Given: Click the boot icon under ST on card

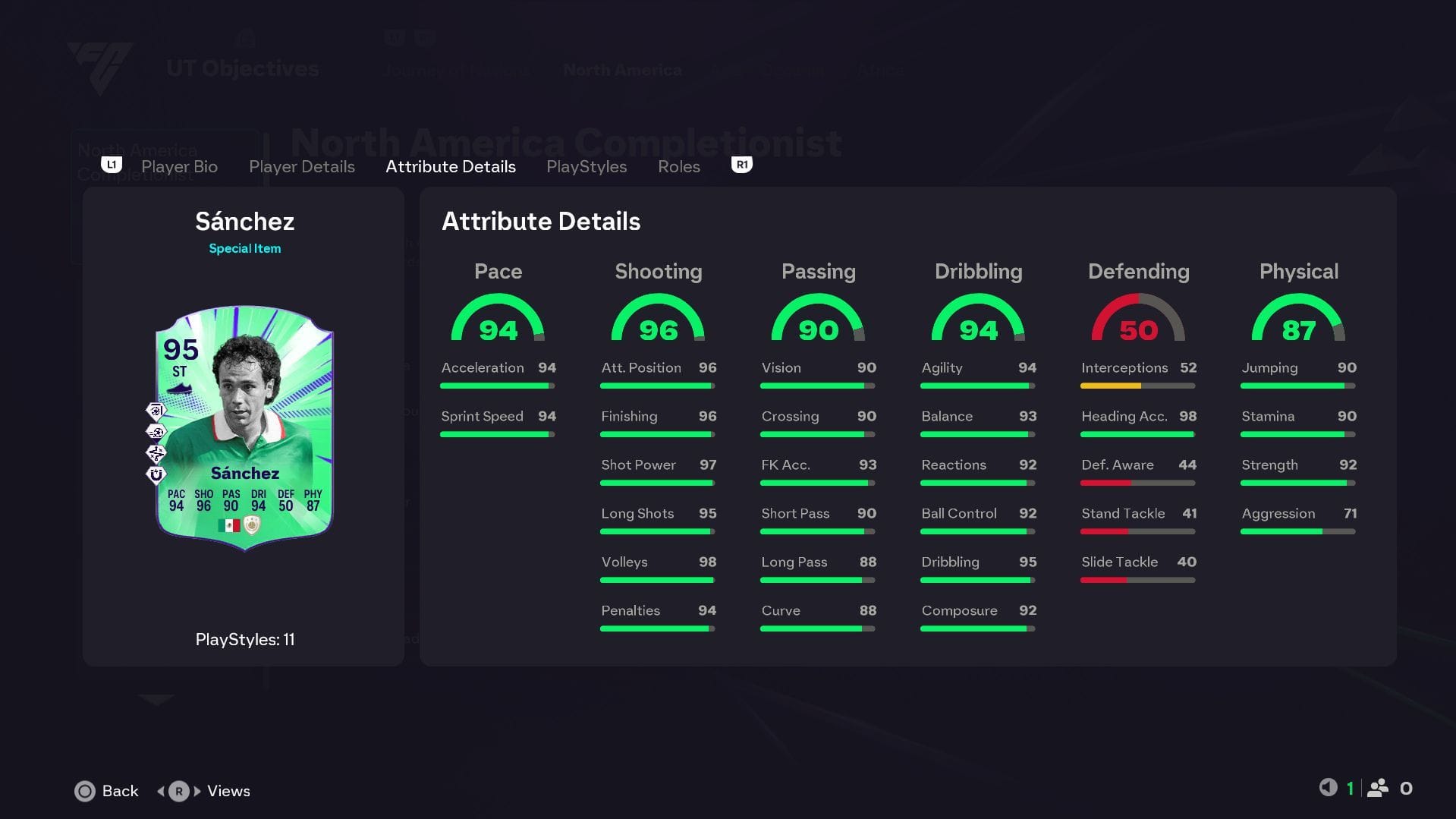Looking at the screenshot, I should click(x=179, y=389).
